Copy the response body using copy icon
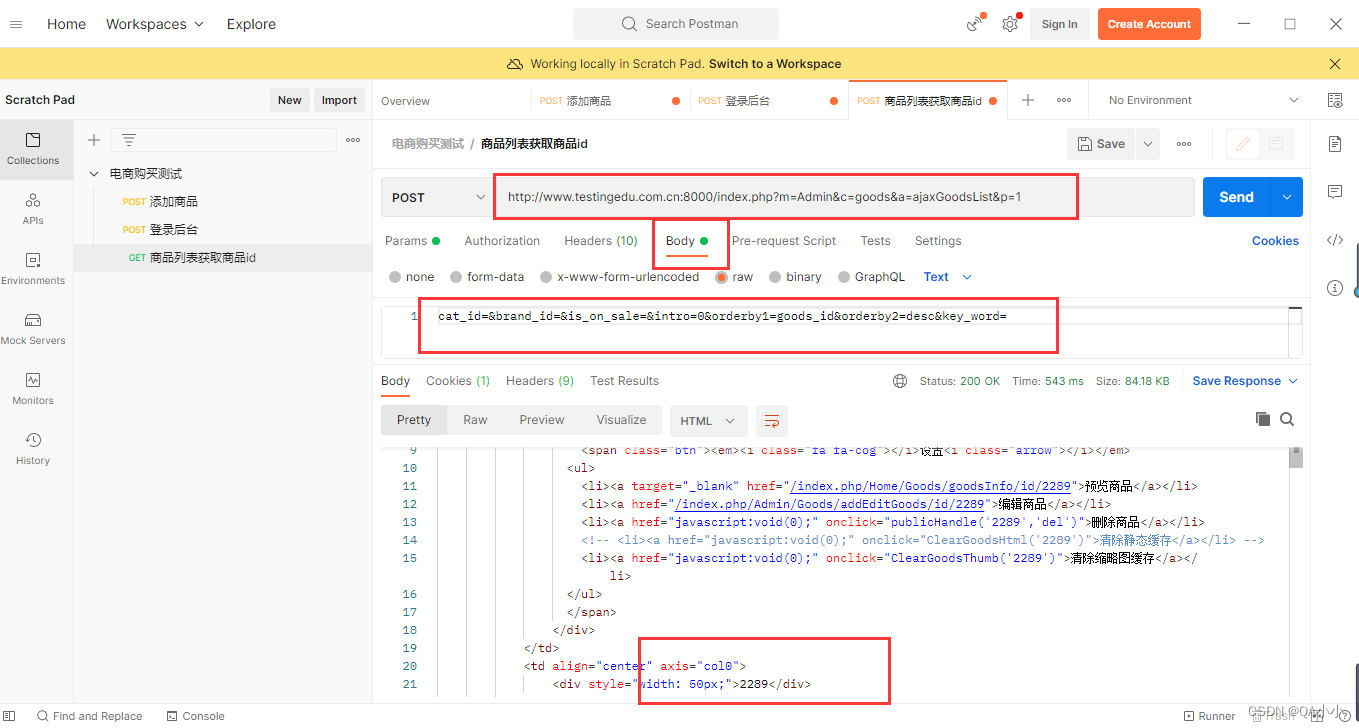The width and height of the screenshot is (1359, 728). click(1262, 419)
